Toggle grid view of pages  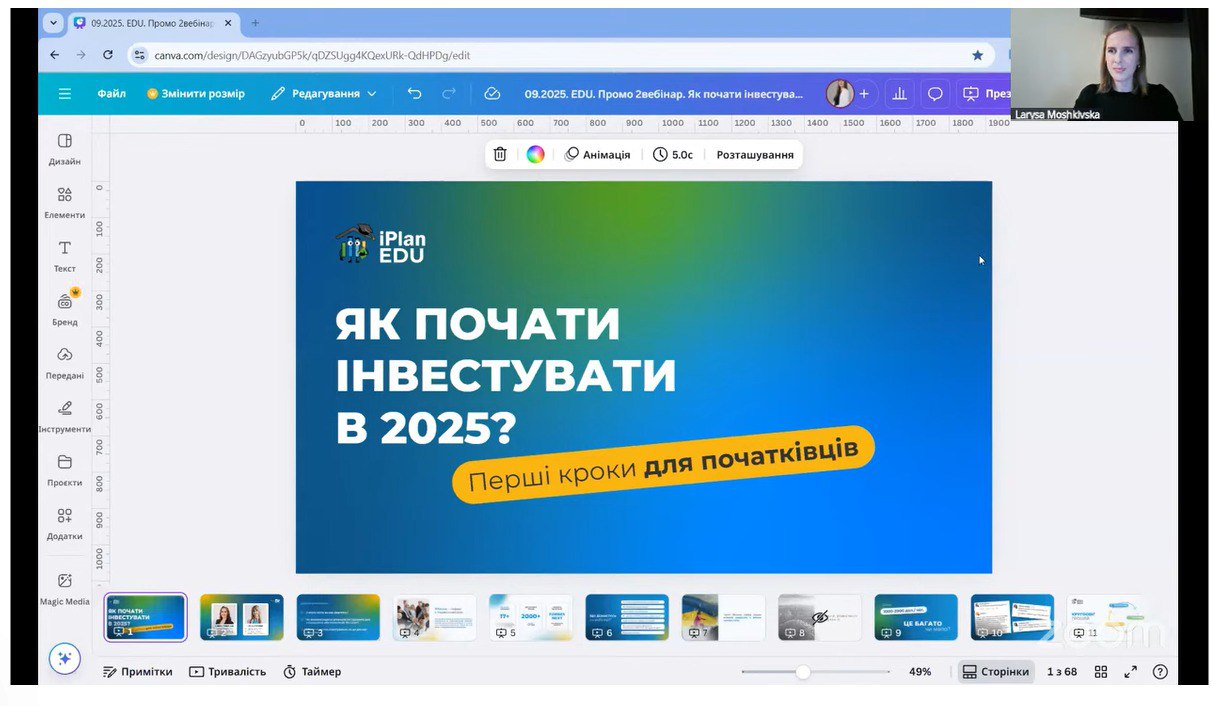1100,672
